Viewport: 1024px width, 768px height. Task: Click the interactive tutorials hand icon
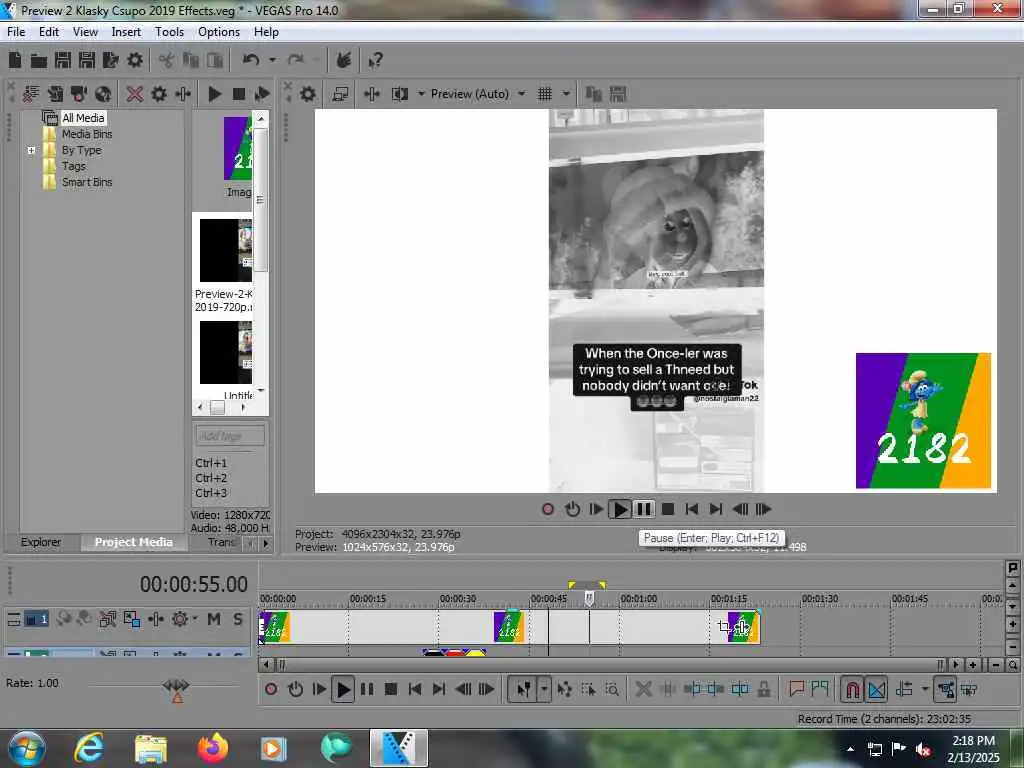[344, 61]
